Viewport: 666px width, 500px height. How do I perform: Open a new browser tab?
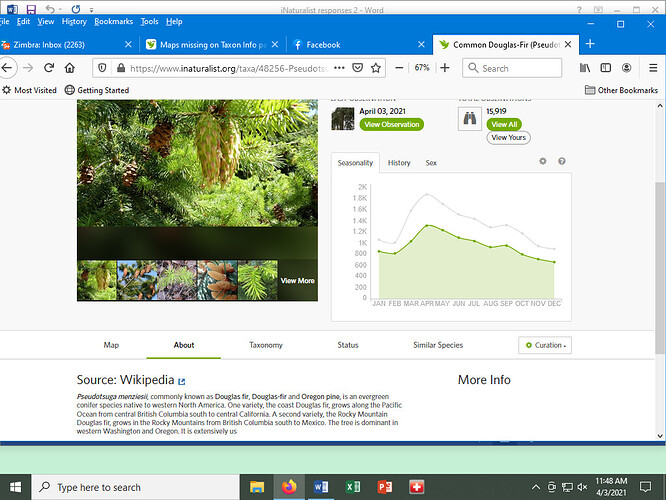point(590,44)
